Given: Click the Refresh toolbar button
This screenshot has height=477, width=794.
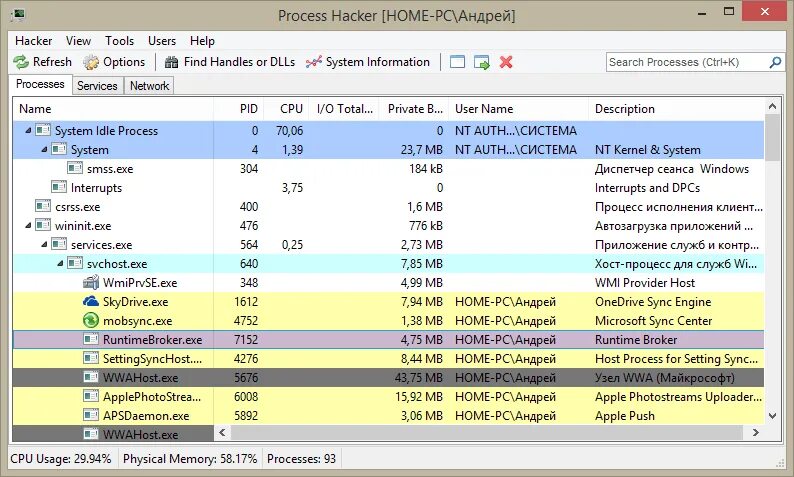Looking at the screenshot, I should coord(43,62).
